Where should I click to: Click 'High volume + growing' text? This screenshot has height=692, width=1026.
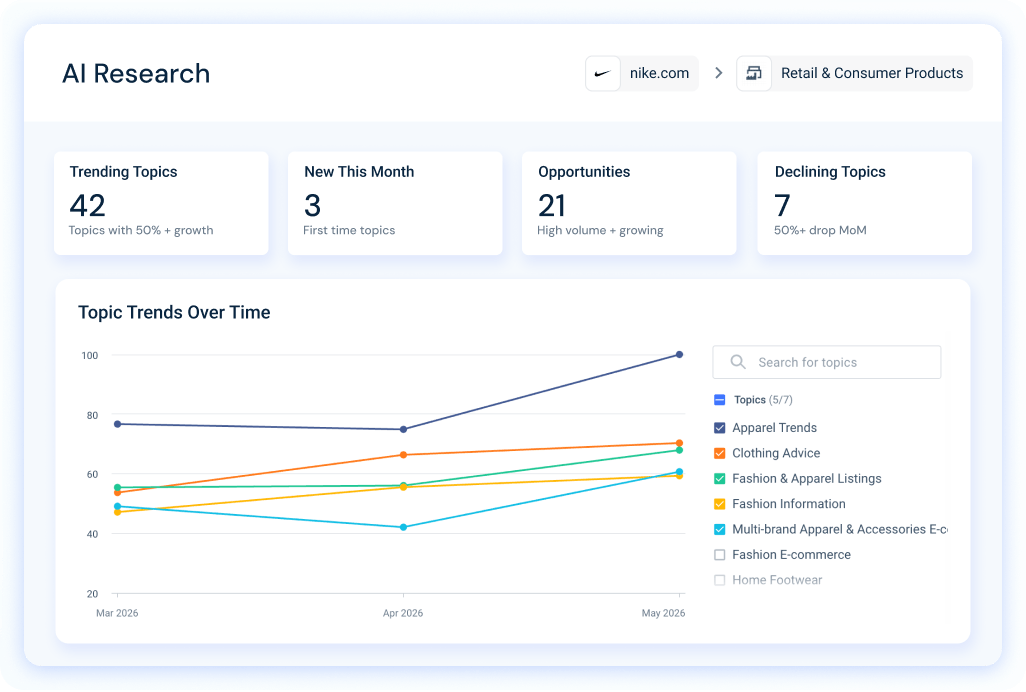click(x=600, y=230)
